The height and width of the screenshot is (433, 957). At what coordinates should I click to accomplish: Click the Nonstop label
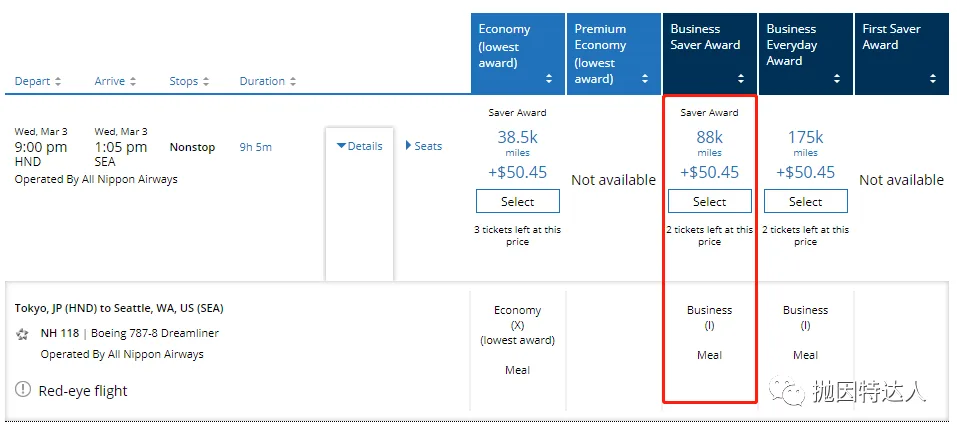(x=192, y=147)
